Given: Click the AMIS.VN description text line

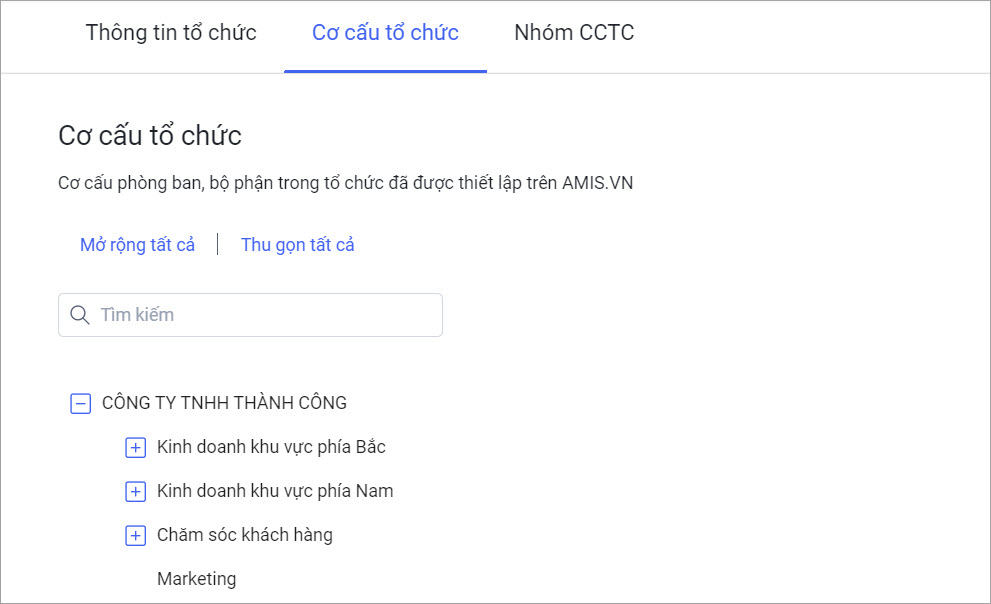Looking at the screenshot, I should pos(345,184).
